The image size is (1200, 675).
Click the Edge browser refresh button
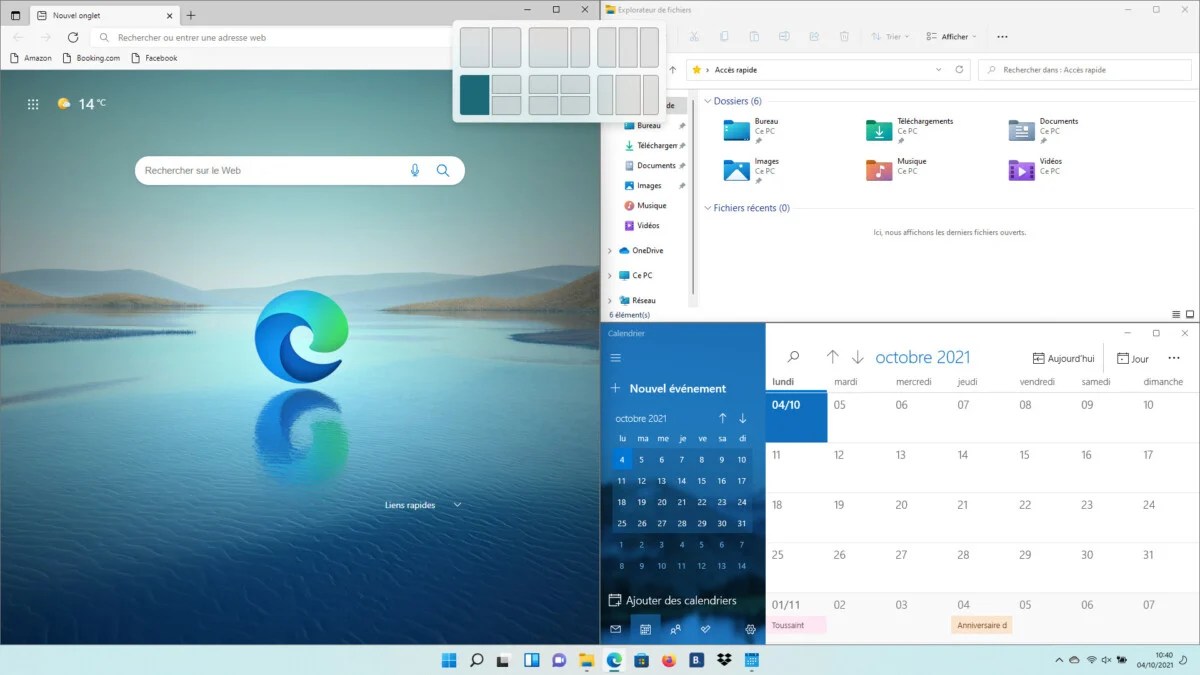73,37
